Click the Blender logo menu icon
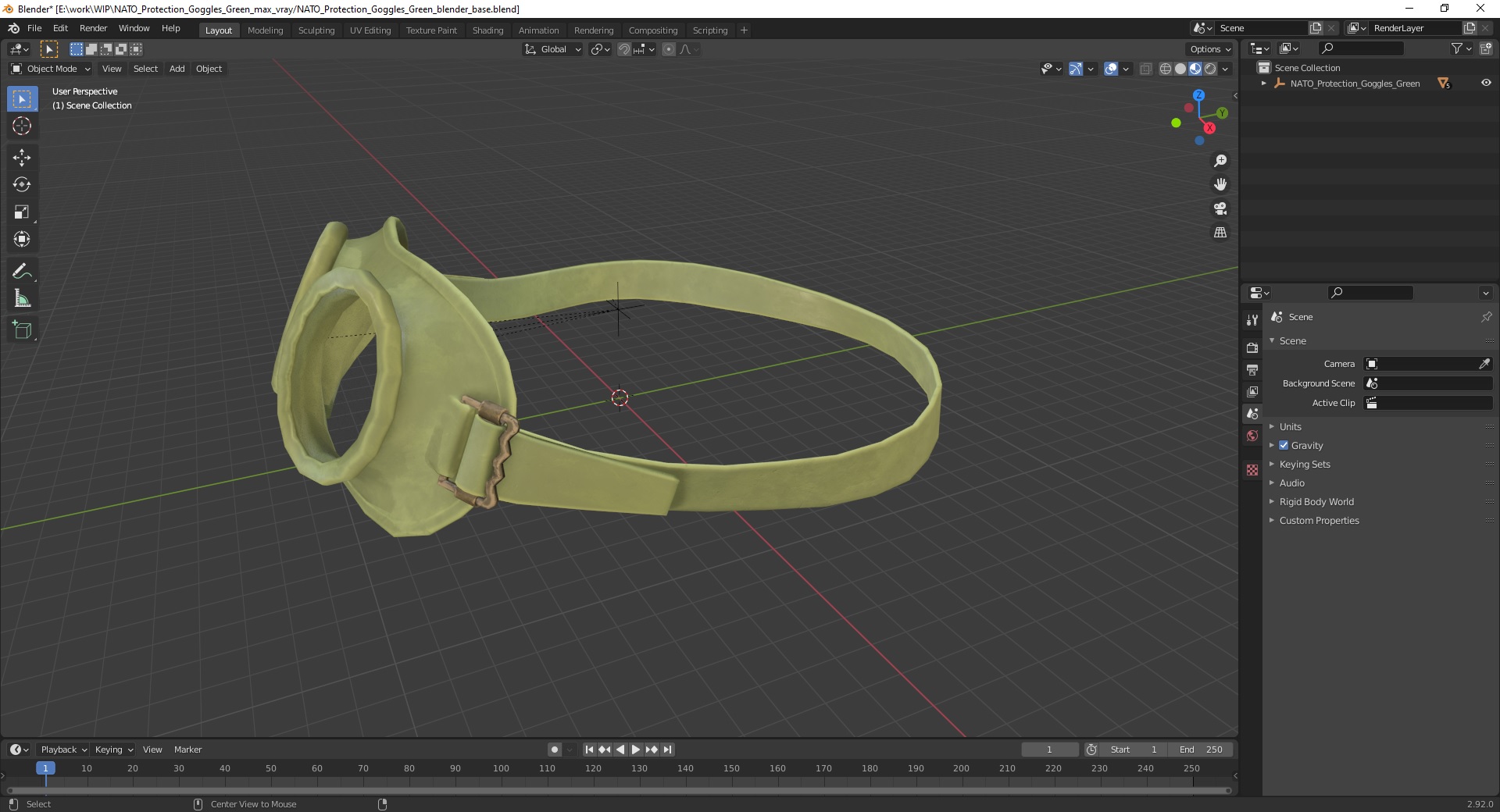The height and width of the screenshot is (812, 1500). 13,28
